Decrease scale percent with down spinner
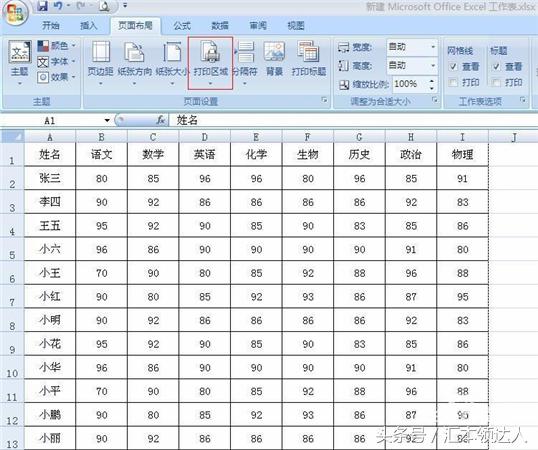 [x=432, y=88]
